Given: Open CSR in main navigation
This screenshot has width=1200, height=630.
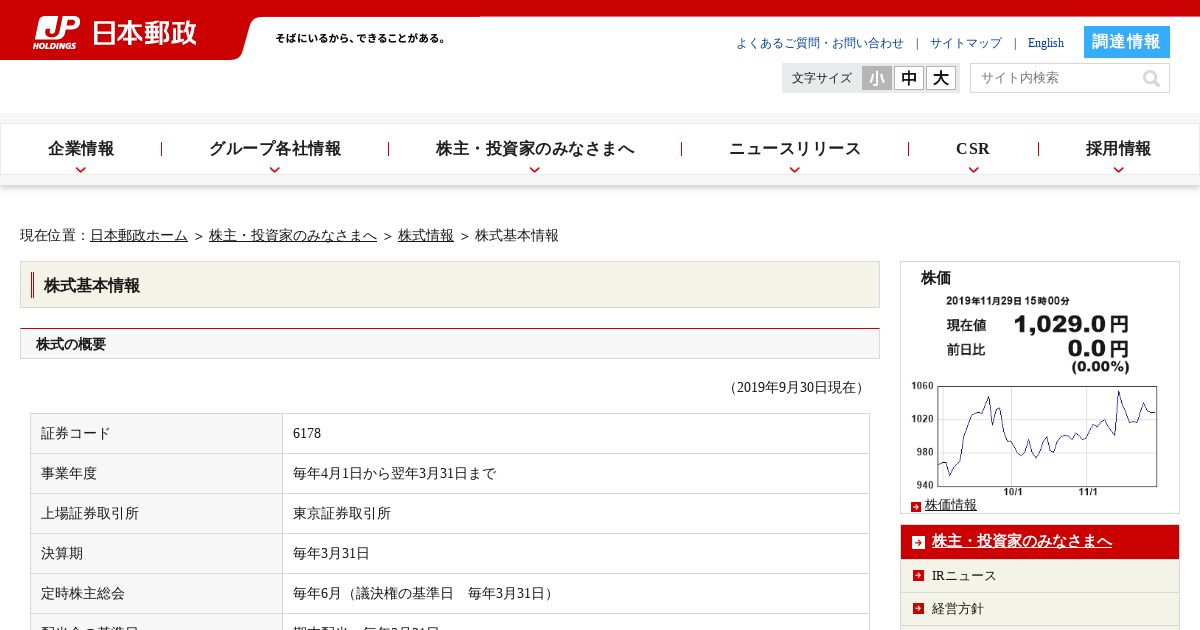Looking at the screenshot, I should pyautogui.click(x=973, y=149).
